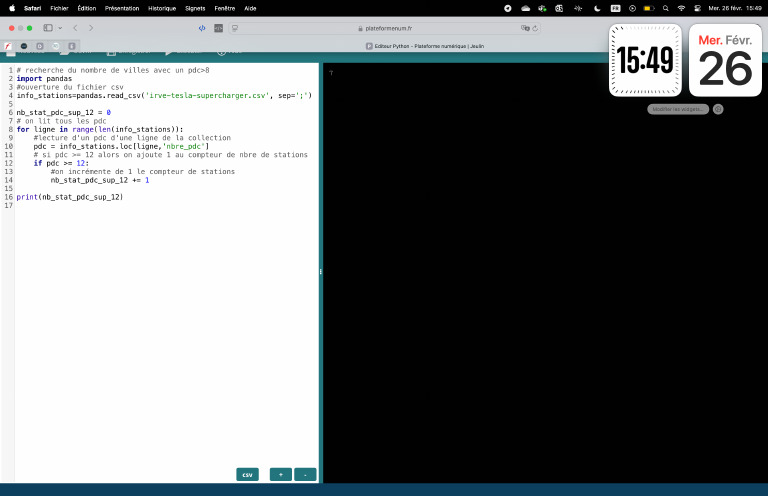Open Spotlight search magnifier in menu bar

665,7
